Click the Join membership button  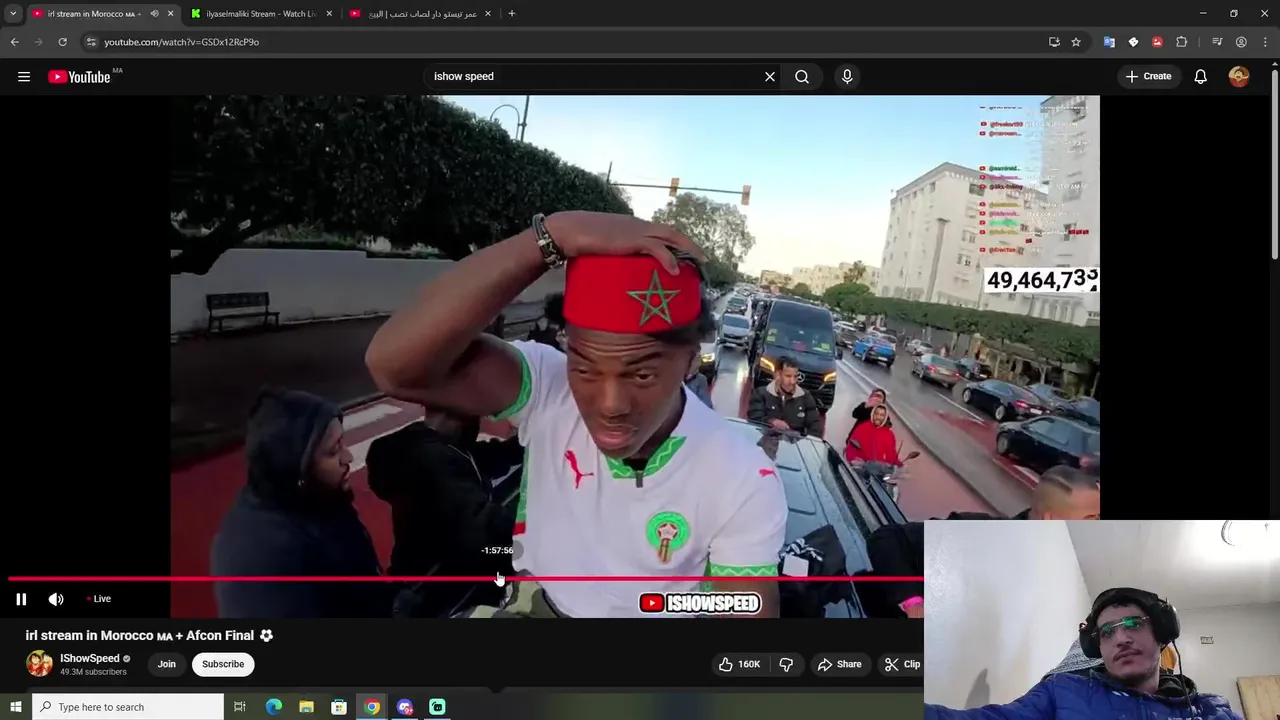pyautogui.click(x=166, y=664)
